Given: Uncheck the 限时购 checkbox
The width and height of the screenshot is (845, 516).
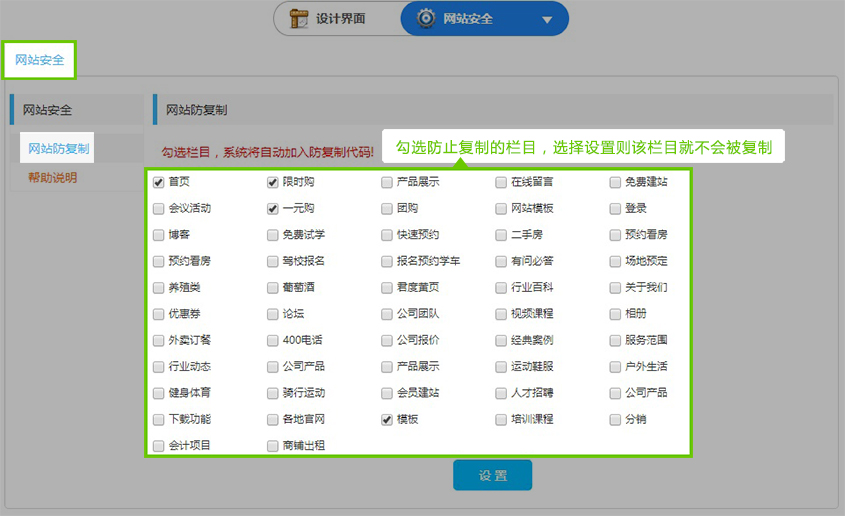Looking at the screenshot, I should tap(273, 182).
